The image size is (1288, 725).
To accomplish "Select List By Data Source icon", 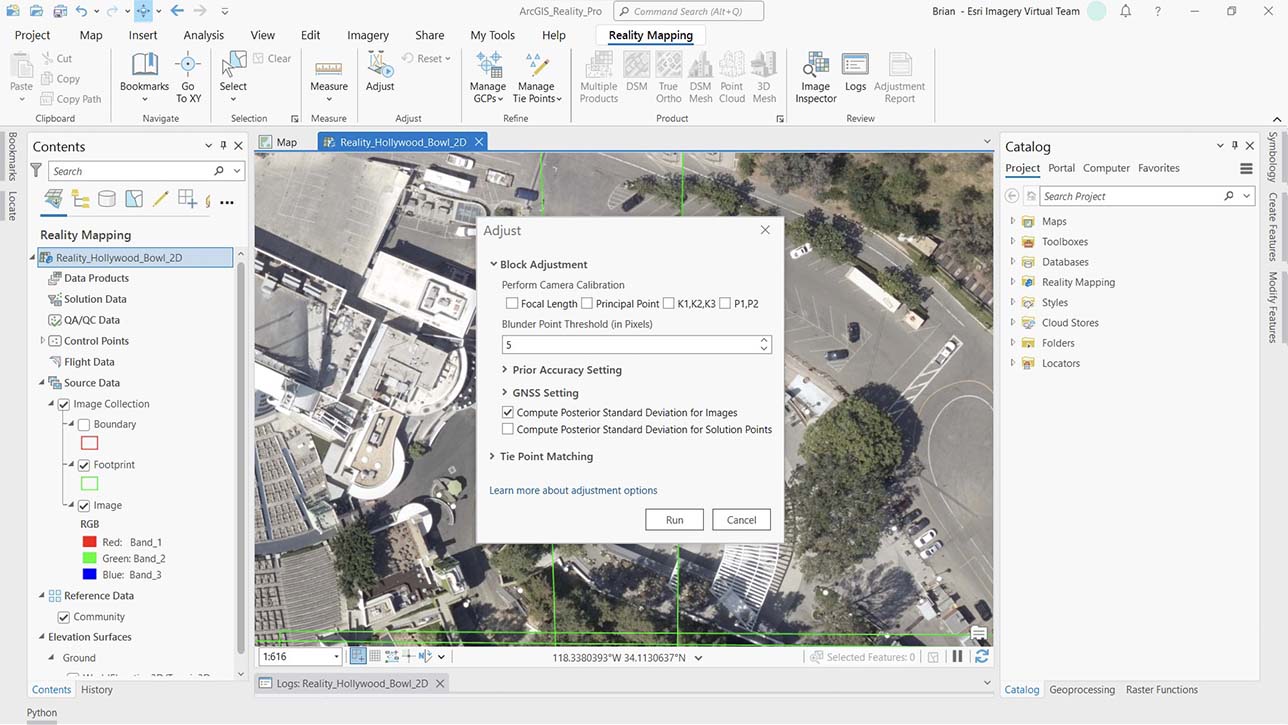I will pos(106,200).
